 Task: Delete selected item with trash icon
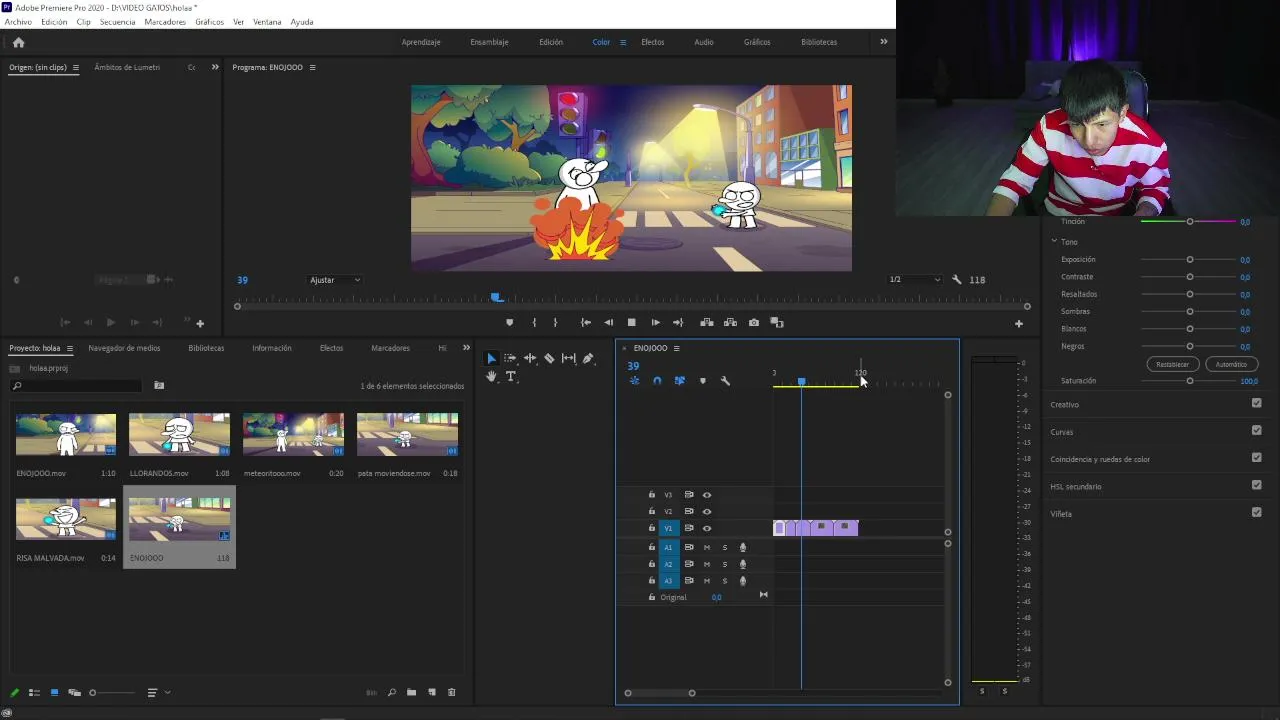coord(451,692)
